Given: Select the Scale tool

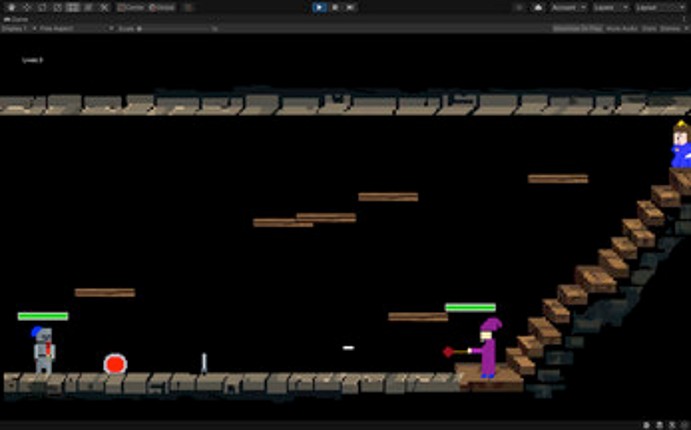Looking at the screenshot, I should (58, 7).
